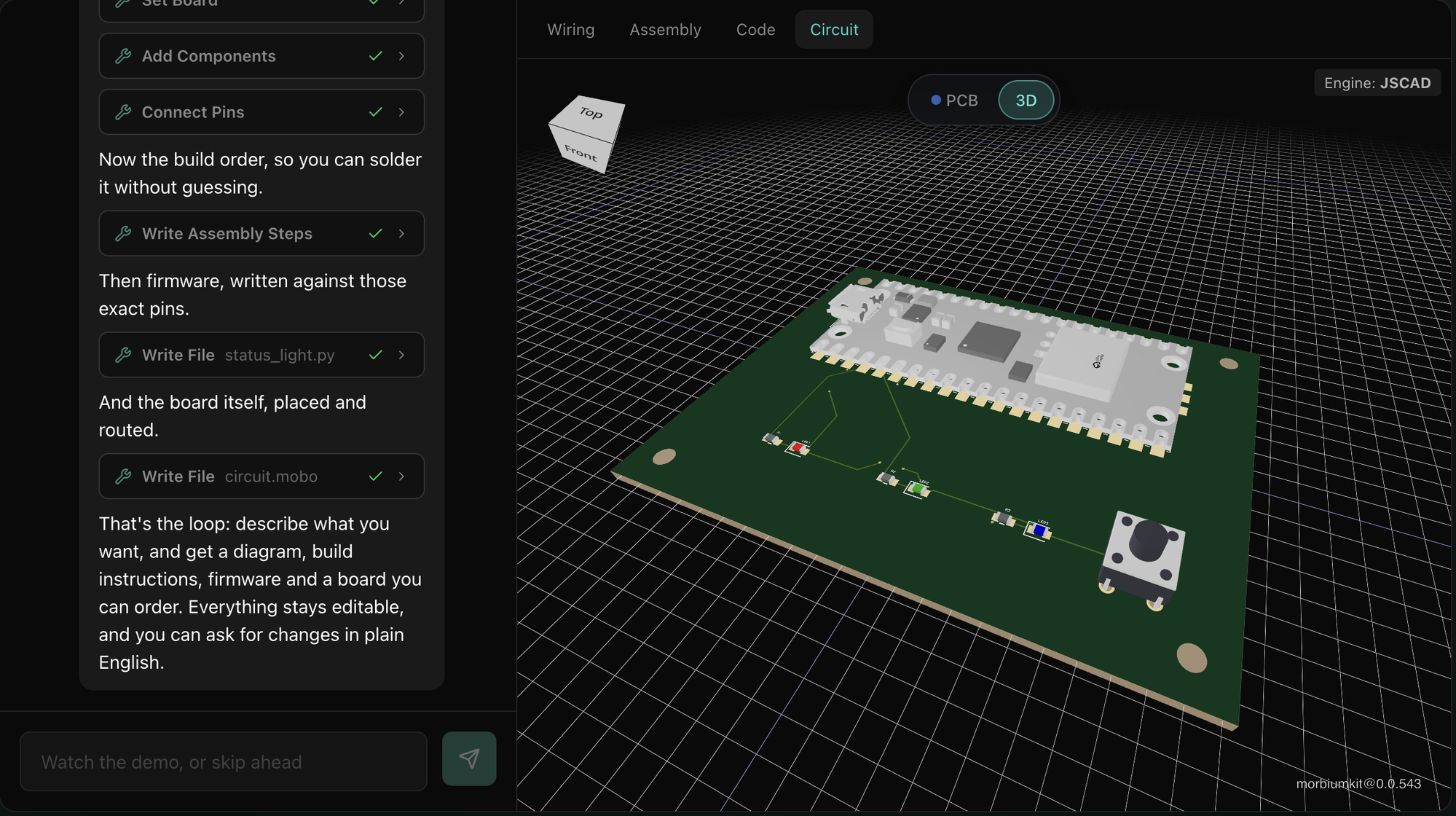Focus the 'Watch the demo' input field
The width and height of the screenshot is (1456, 816).
pyautogui.click(x=224, y=761)
